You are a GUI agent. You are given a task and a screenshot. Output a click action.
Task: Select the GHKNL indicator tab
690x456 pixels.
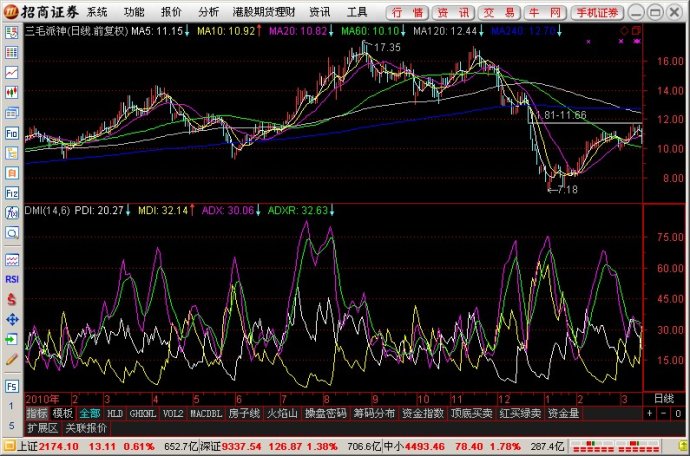(x=143, y=413)
